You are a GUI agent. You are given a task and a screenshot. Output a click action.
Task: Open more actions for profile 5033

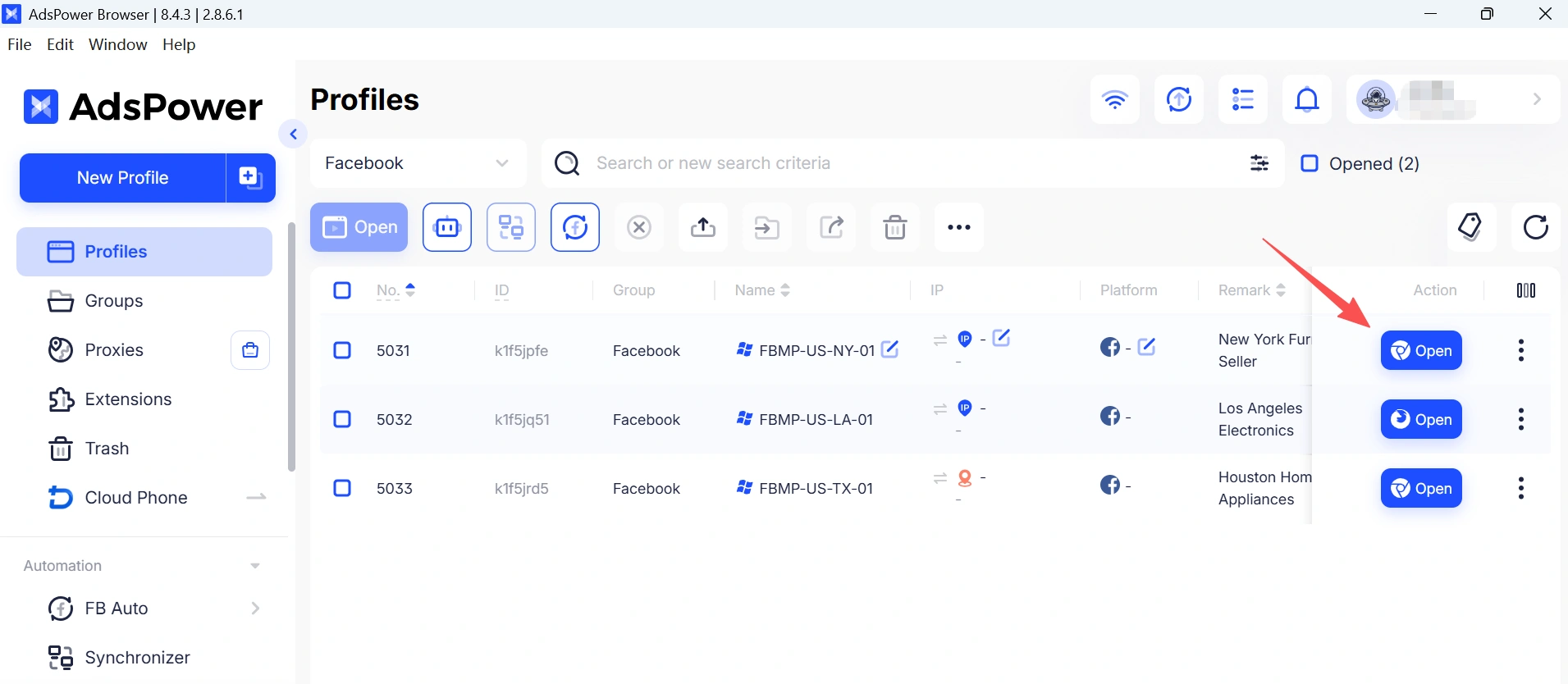tap(1521, 488)
